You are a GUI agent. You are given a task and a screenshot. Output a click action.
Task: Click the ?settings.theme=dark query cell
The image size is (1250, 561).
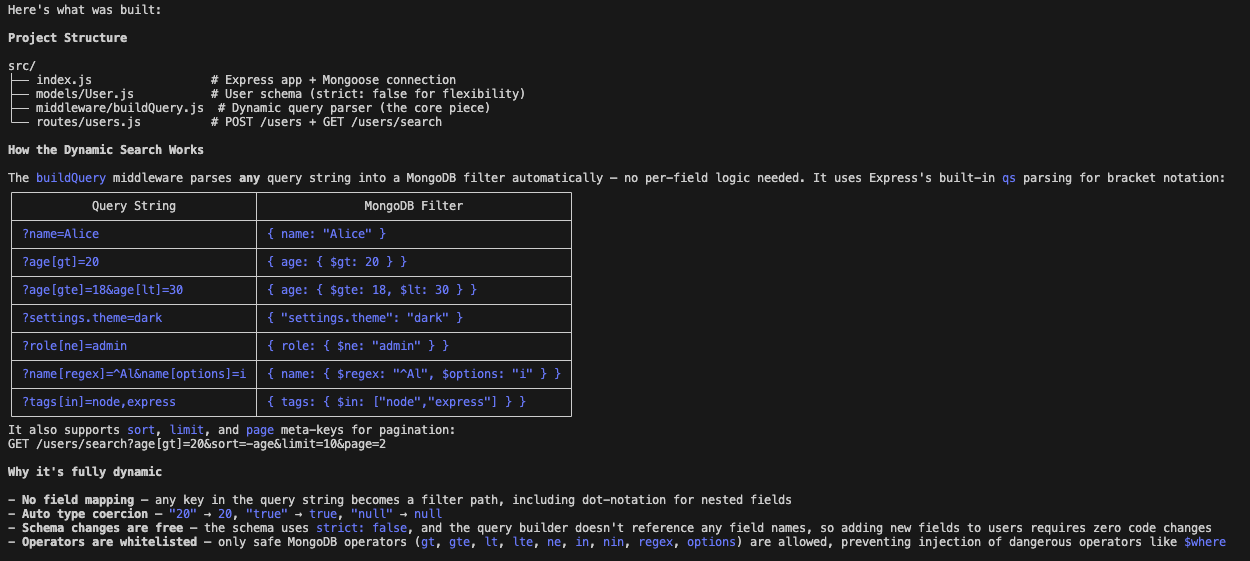92,318
